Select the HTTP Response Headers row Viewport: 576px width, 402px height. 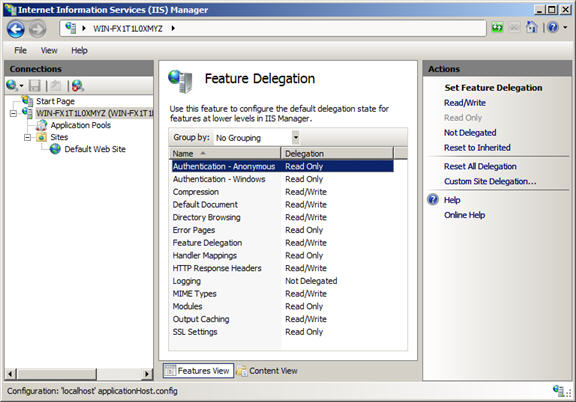point(282,268)
